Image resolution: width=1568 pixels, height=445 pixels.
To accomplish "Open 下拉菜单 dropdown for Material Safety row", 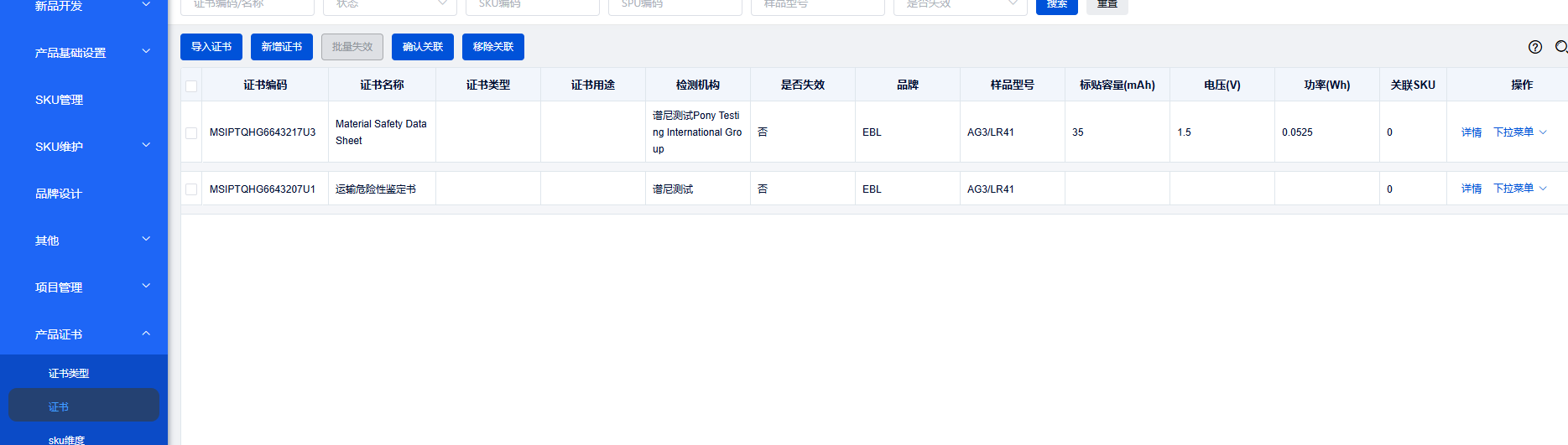I will (1519, 132).
